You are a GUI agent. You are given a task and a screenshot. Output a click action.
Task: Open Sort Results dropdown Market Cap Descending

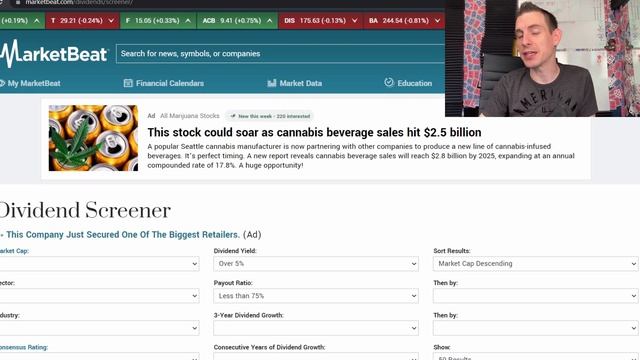point(536,264)
